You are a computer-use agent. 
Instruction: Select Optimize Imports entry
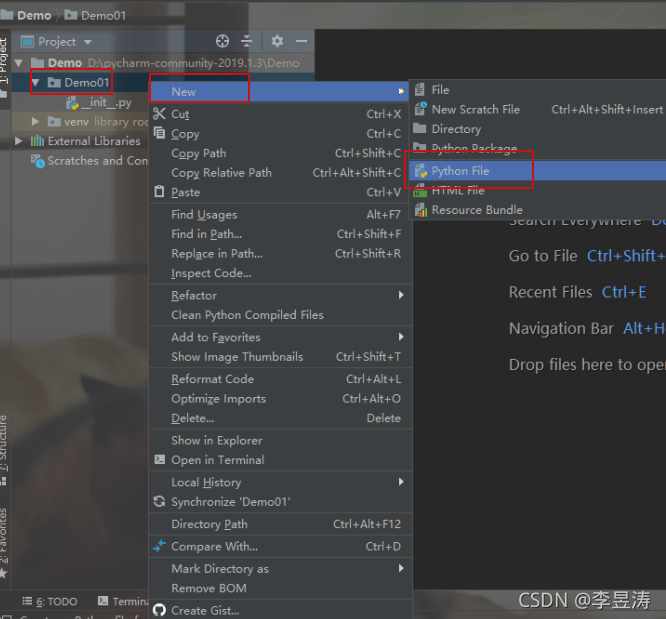[281, 399]
